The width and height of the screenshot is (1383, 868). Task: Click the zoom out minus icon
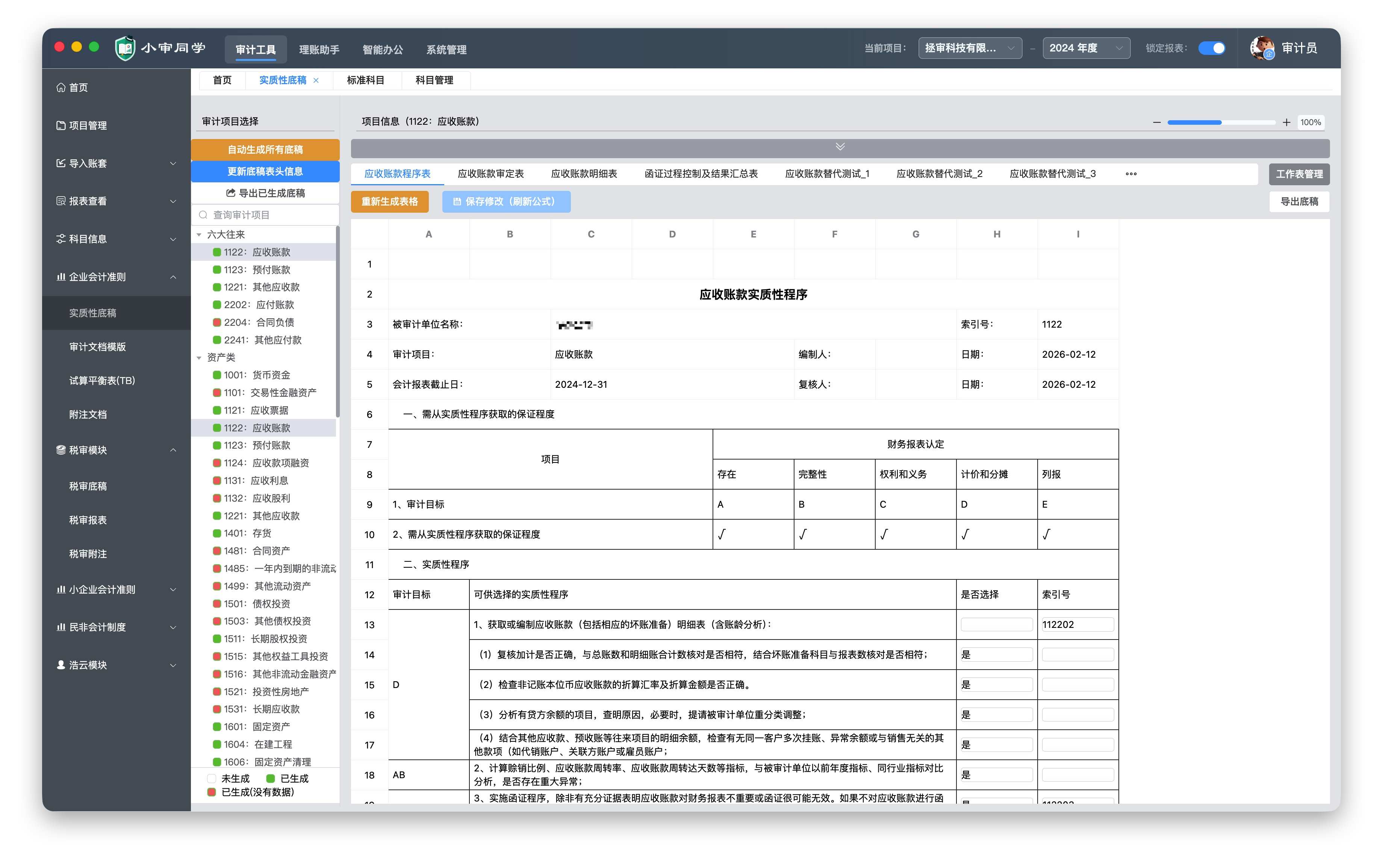pyautogui.click(x=1156, y=122)
